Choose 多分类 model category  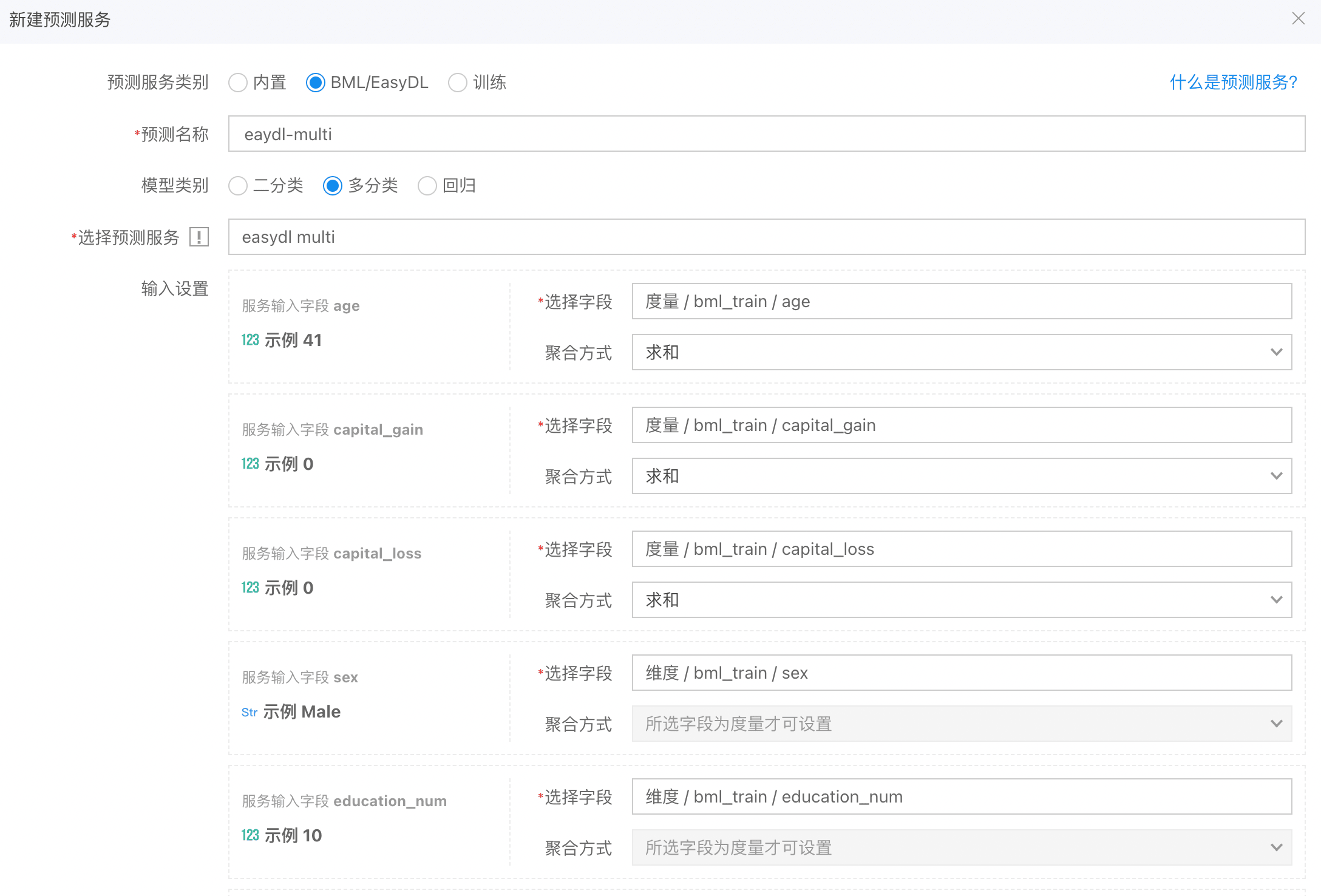[333, 186]
